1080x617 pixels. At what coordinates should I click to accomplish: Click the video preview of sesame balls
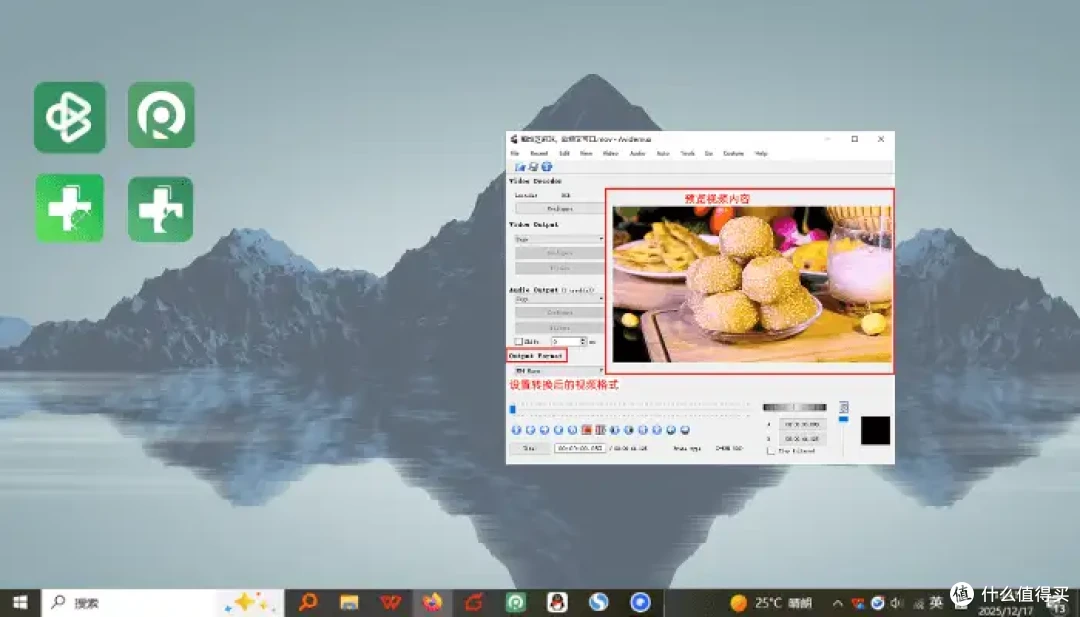(752, 284)
